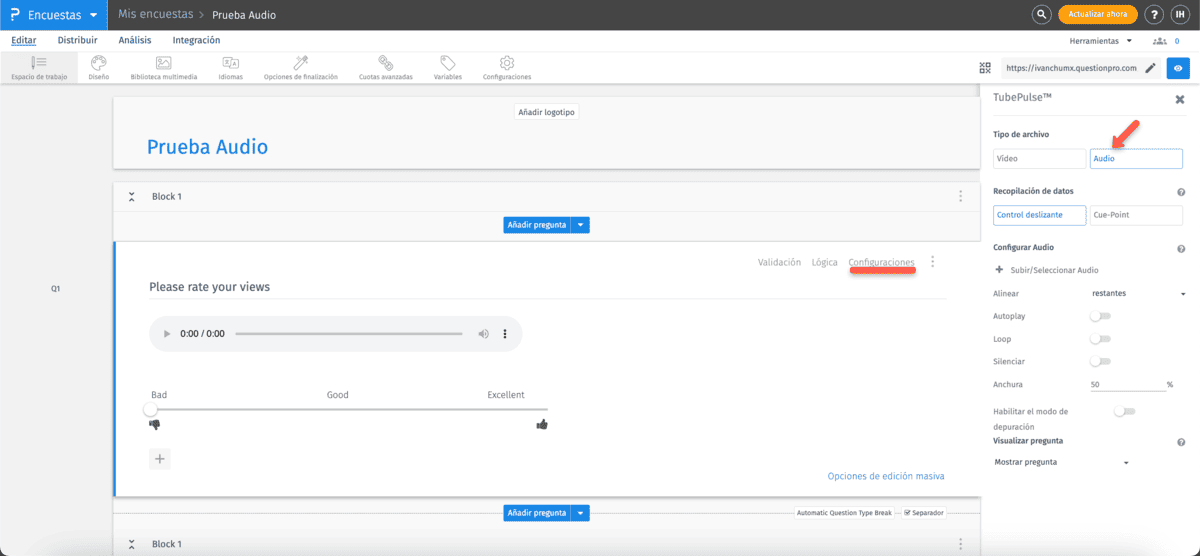Toggle the Loop switch
The width and height of the screenshot is (1200, 556).
tap(1100, 339)
